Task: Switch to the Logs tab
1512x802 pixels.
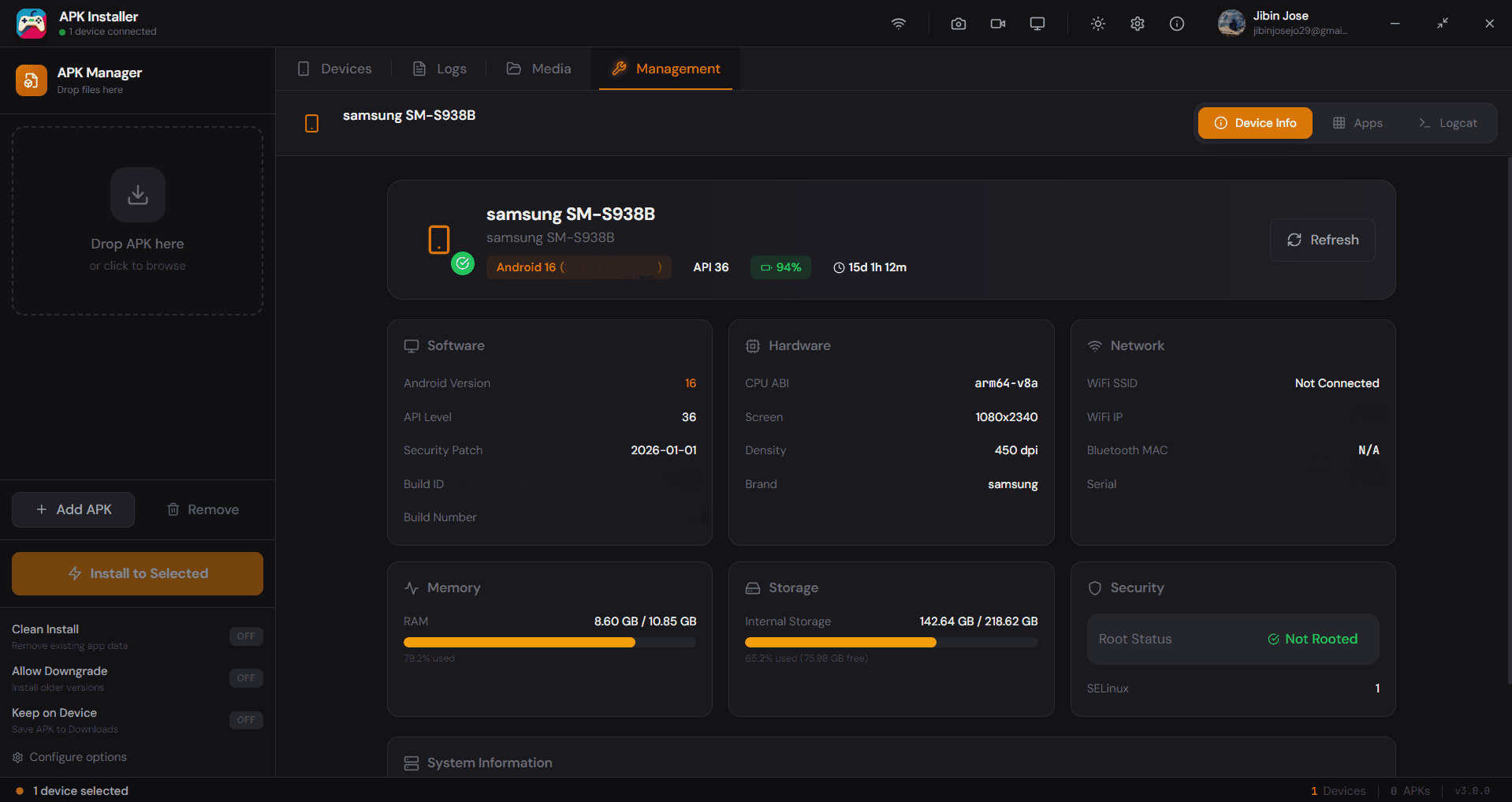Action: click(x=439, y=69)
